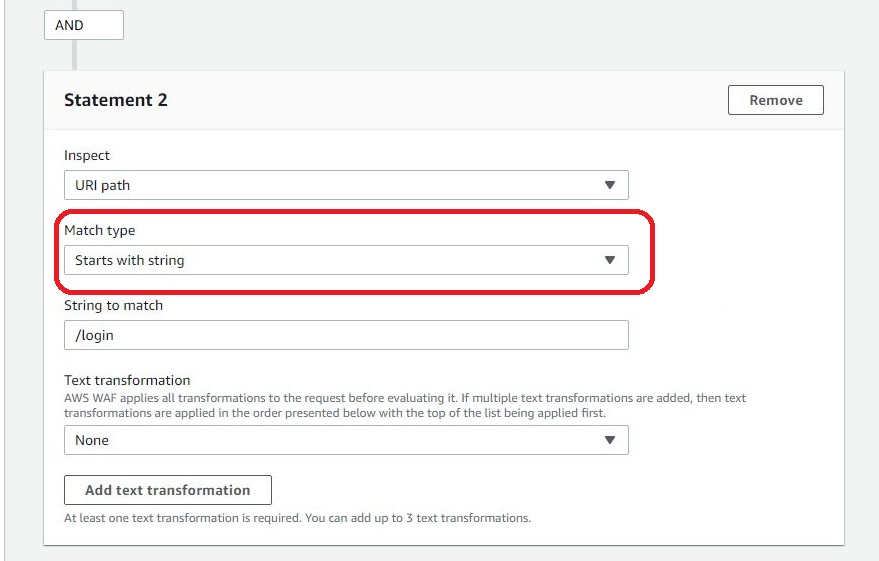Click the Statement 2 heading

(x=116, y=100)
